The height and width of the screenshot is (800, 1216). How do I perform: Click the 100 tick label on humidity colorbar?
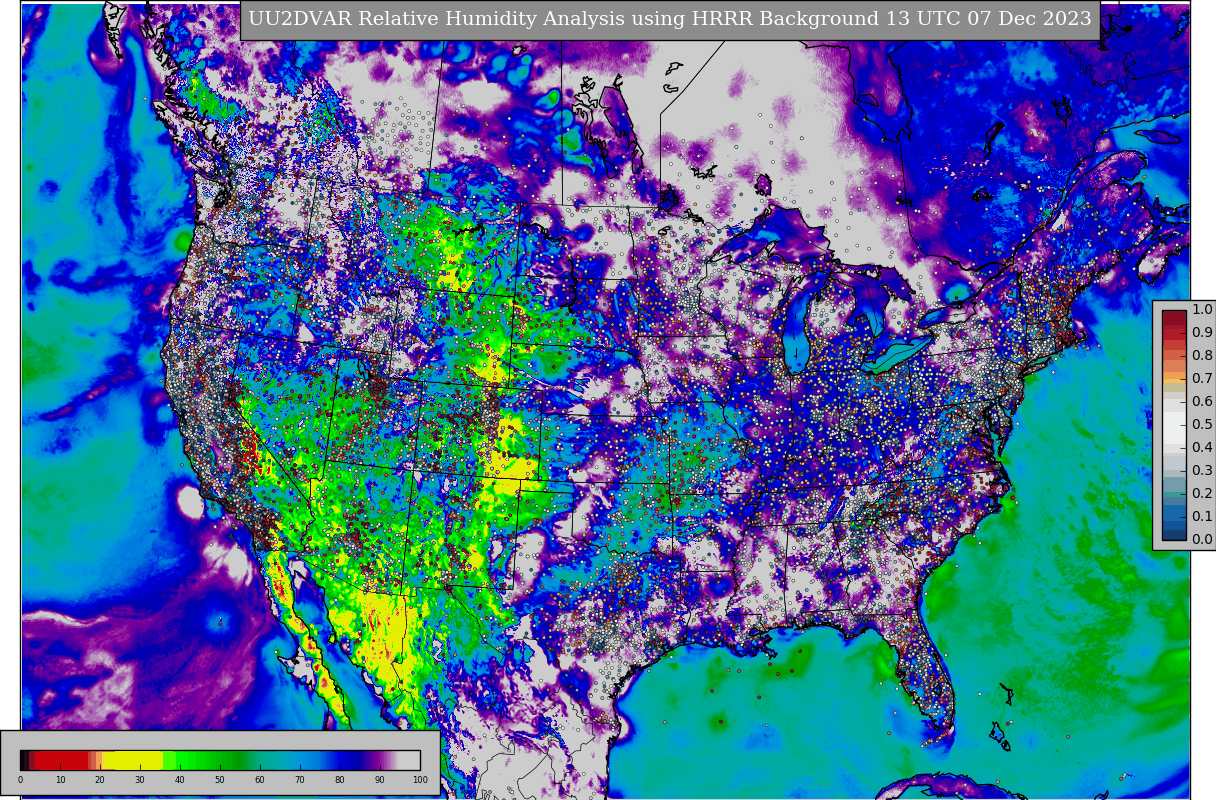click(x=420, y=780)
